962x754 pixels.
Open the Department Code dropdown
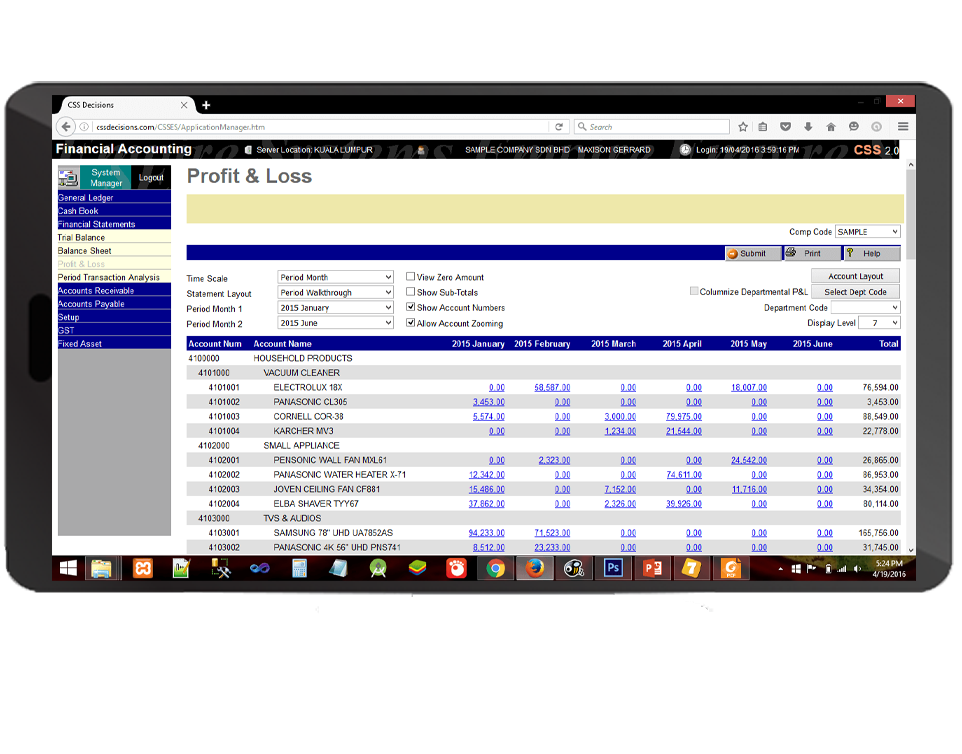pyautogui.click(x=866, y=307)
